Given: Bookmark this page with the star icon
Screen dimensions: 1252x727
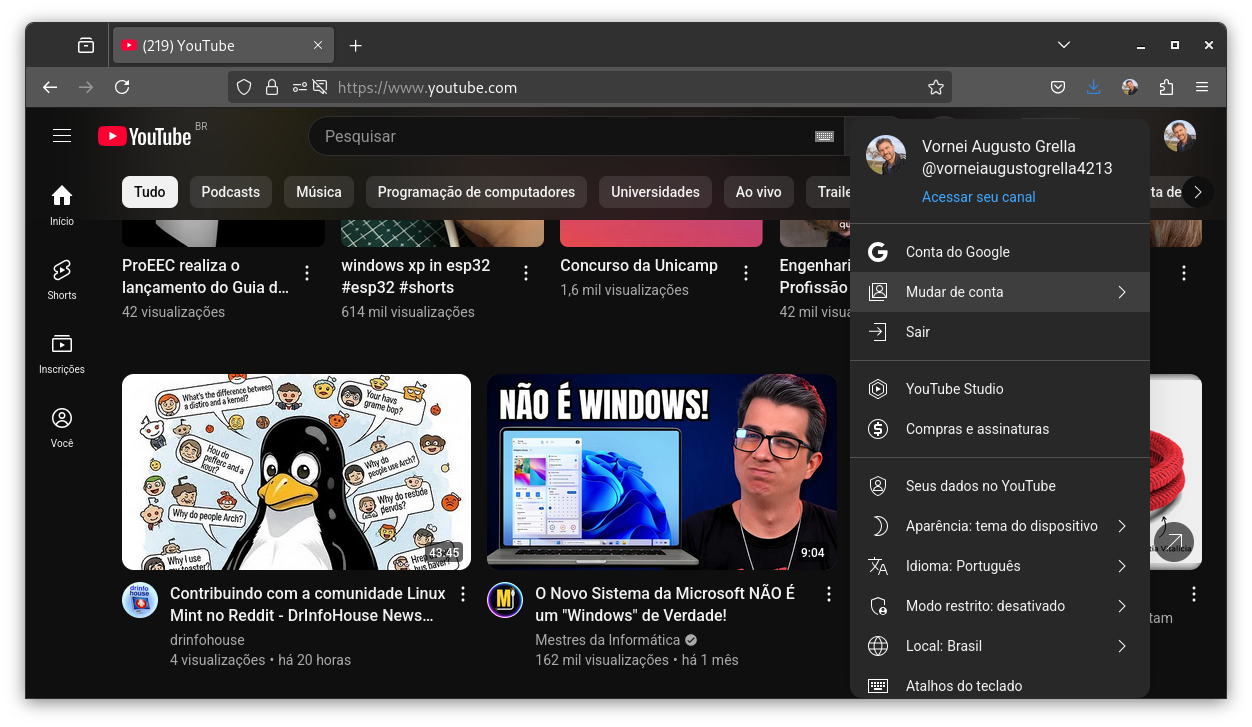Looking at the screenshot, I should tap(936, 87).
